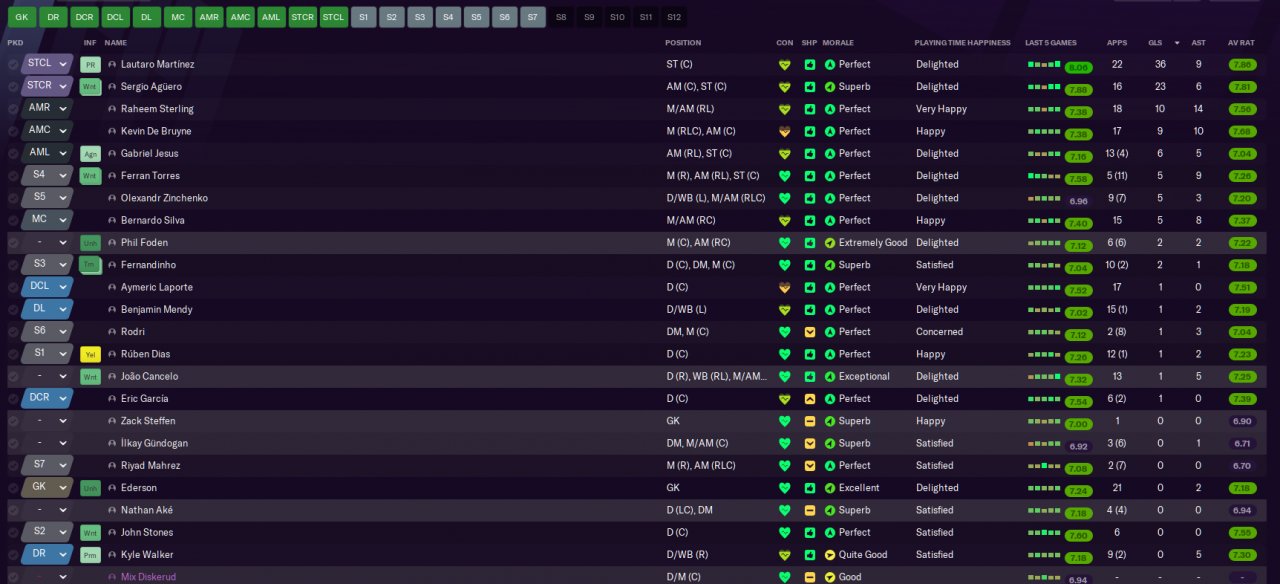Click the condition heart icon for Kevin De Bruyne
1280x584 pixels.
tap(785, 131)
